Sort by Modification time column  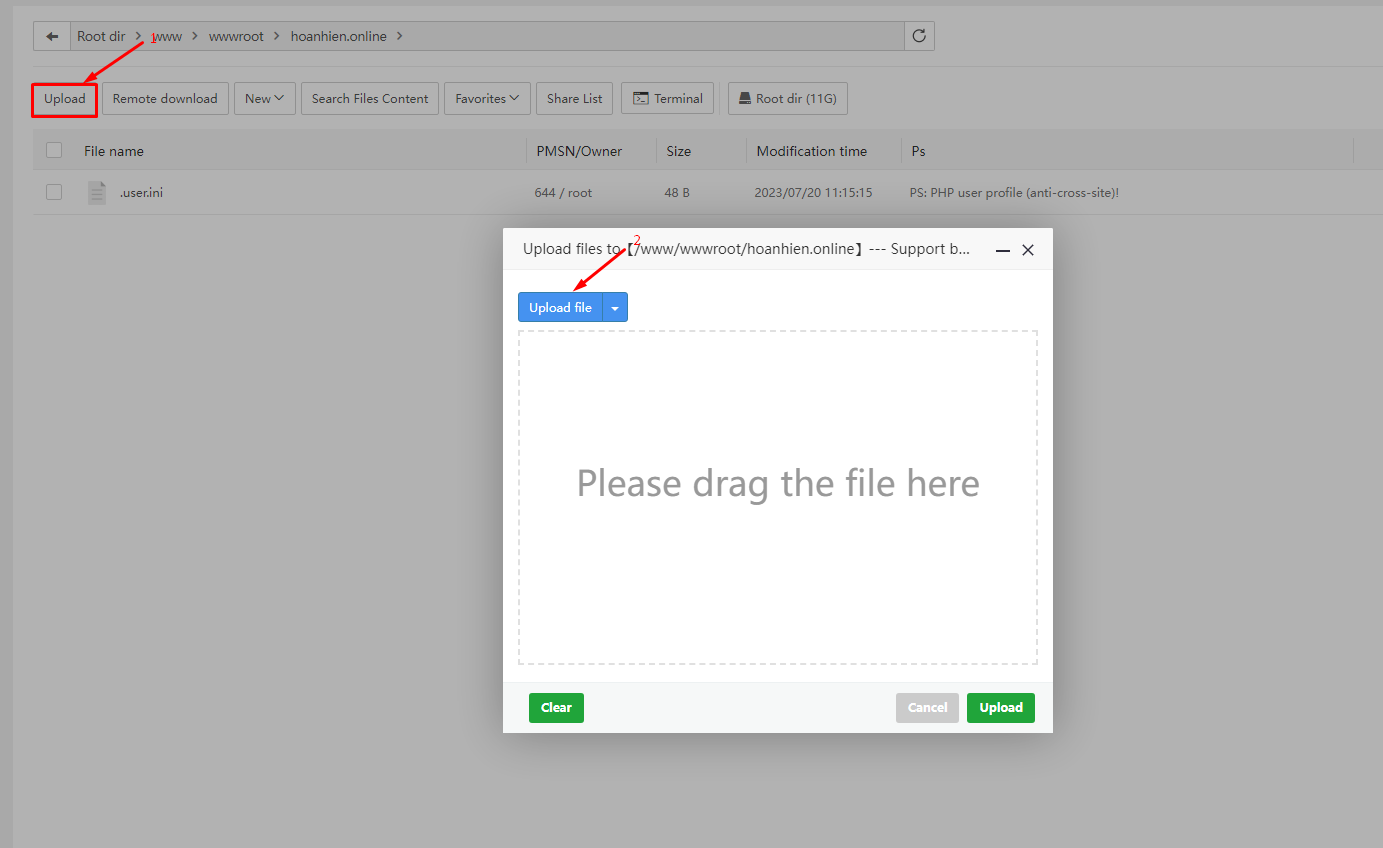pos(811,151)
